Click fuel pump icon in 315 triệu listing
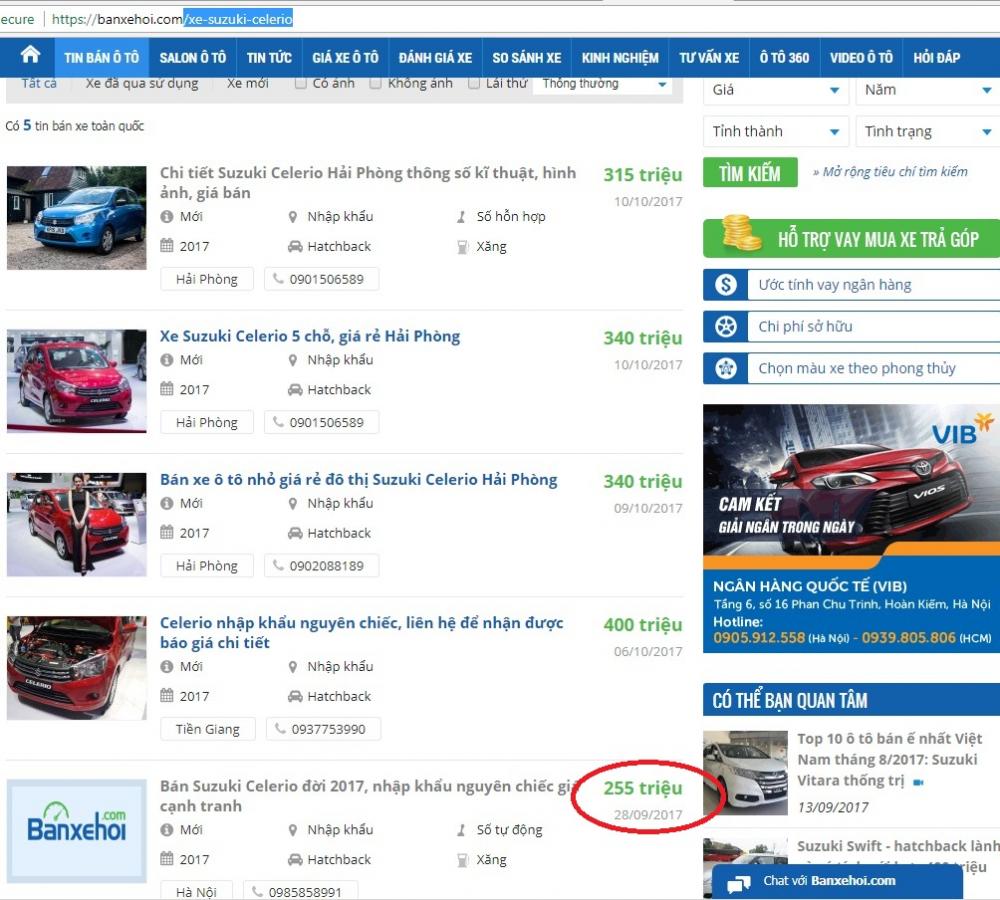The width and height of the screenshot is (1000, 900). [x=462, y=247]
